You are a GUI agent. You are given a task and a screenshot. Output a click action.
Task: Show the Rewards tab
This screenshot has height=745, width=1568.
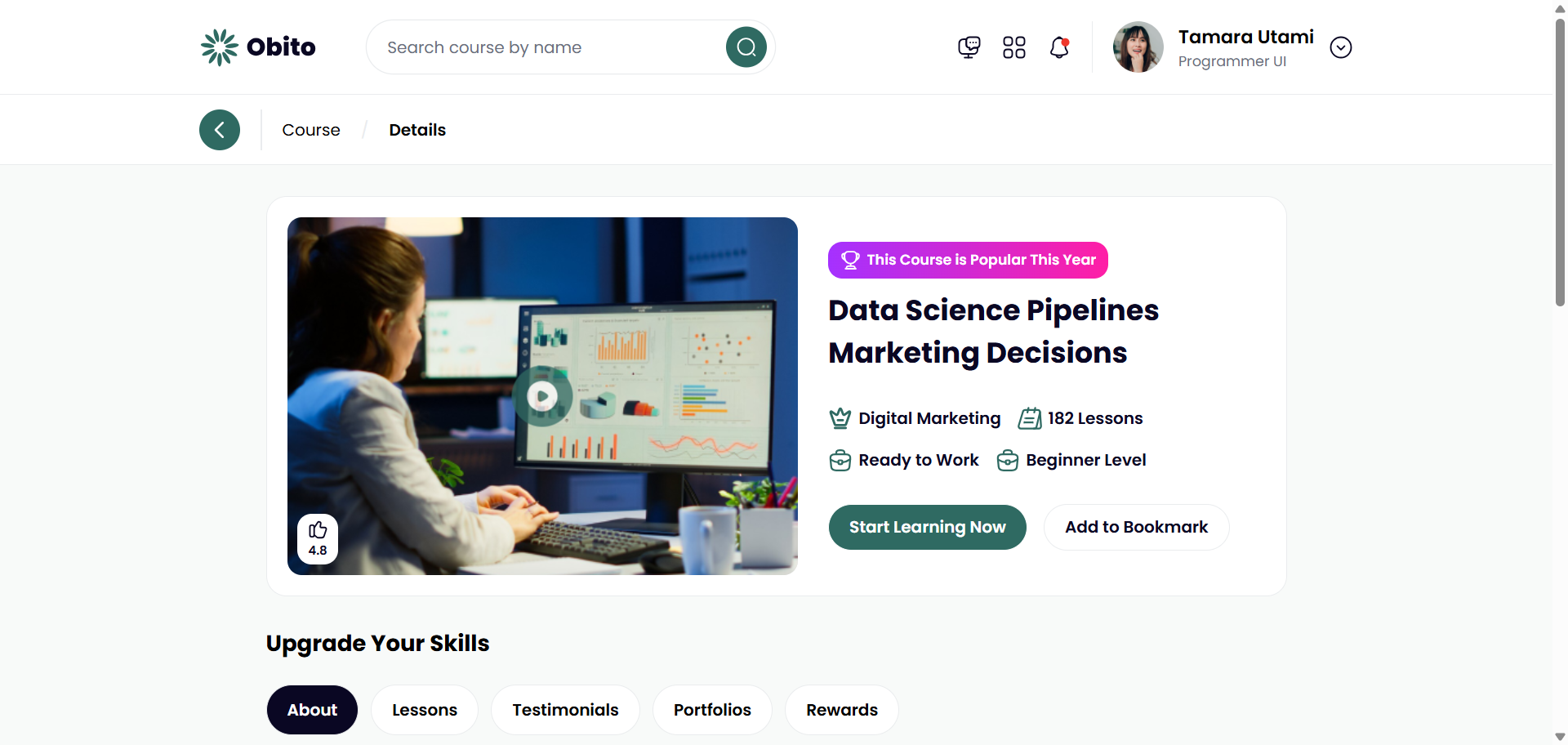pyautogui.click(x=842, y=710)
